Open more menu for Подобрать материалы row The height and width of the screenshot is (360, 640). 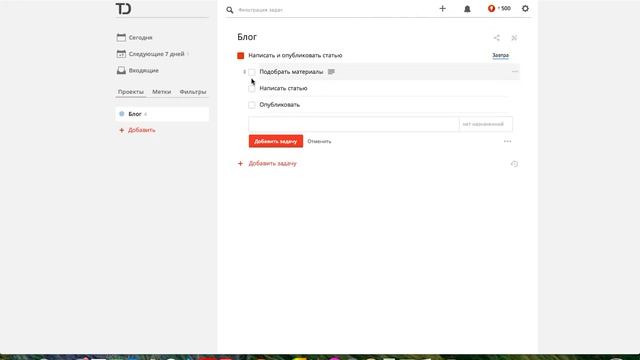pos(515,71)
